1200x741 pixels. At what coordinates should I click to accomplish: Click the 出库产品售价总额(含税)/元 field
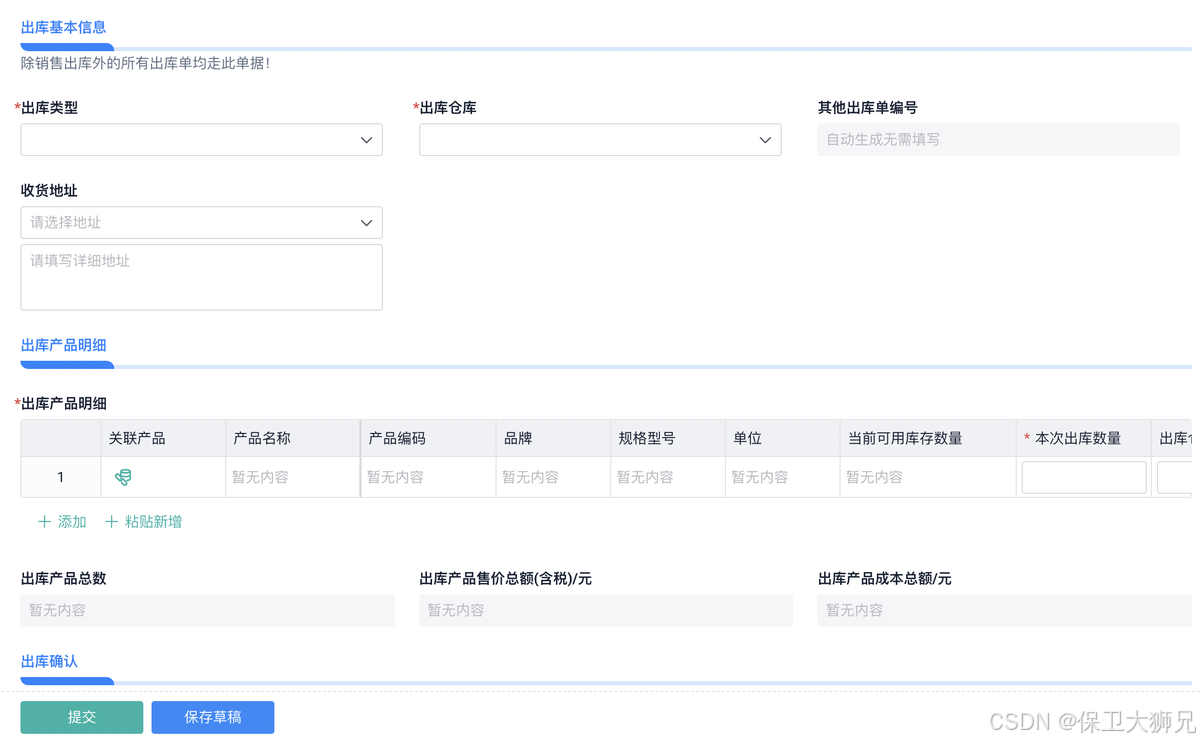[606, 610]
